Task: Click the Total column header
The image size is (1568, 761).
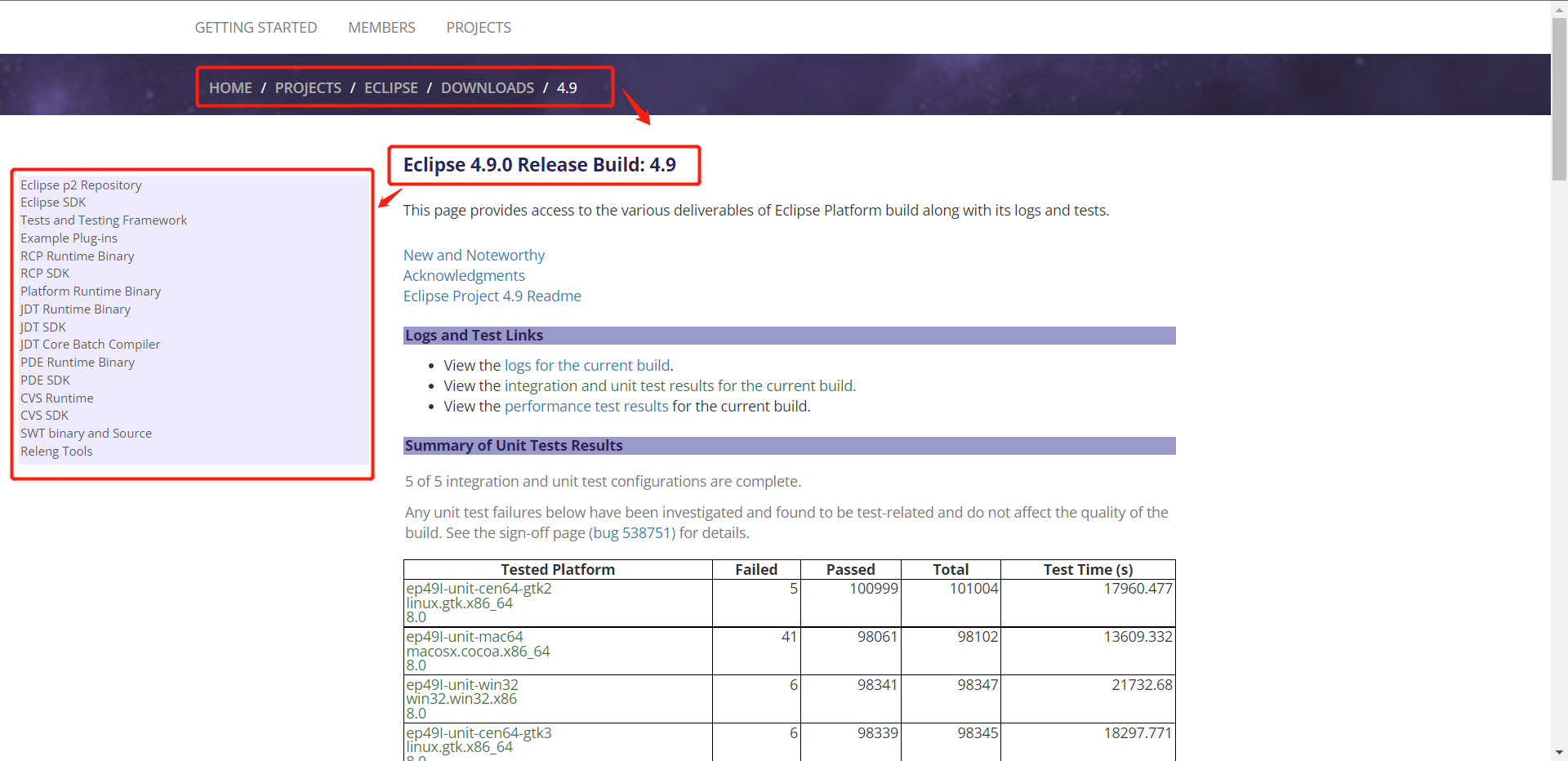Action: [951, 570]
